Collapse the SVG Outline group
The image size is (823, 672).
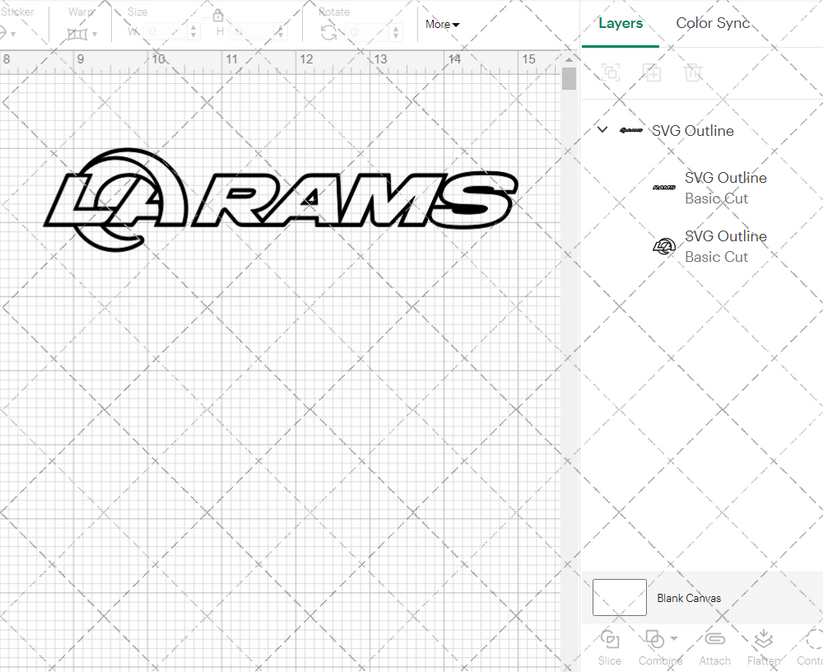pos(601,129)
